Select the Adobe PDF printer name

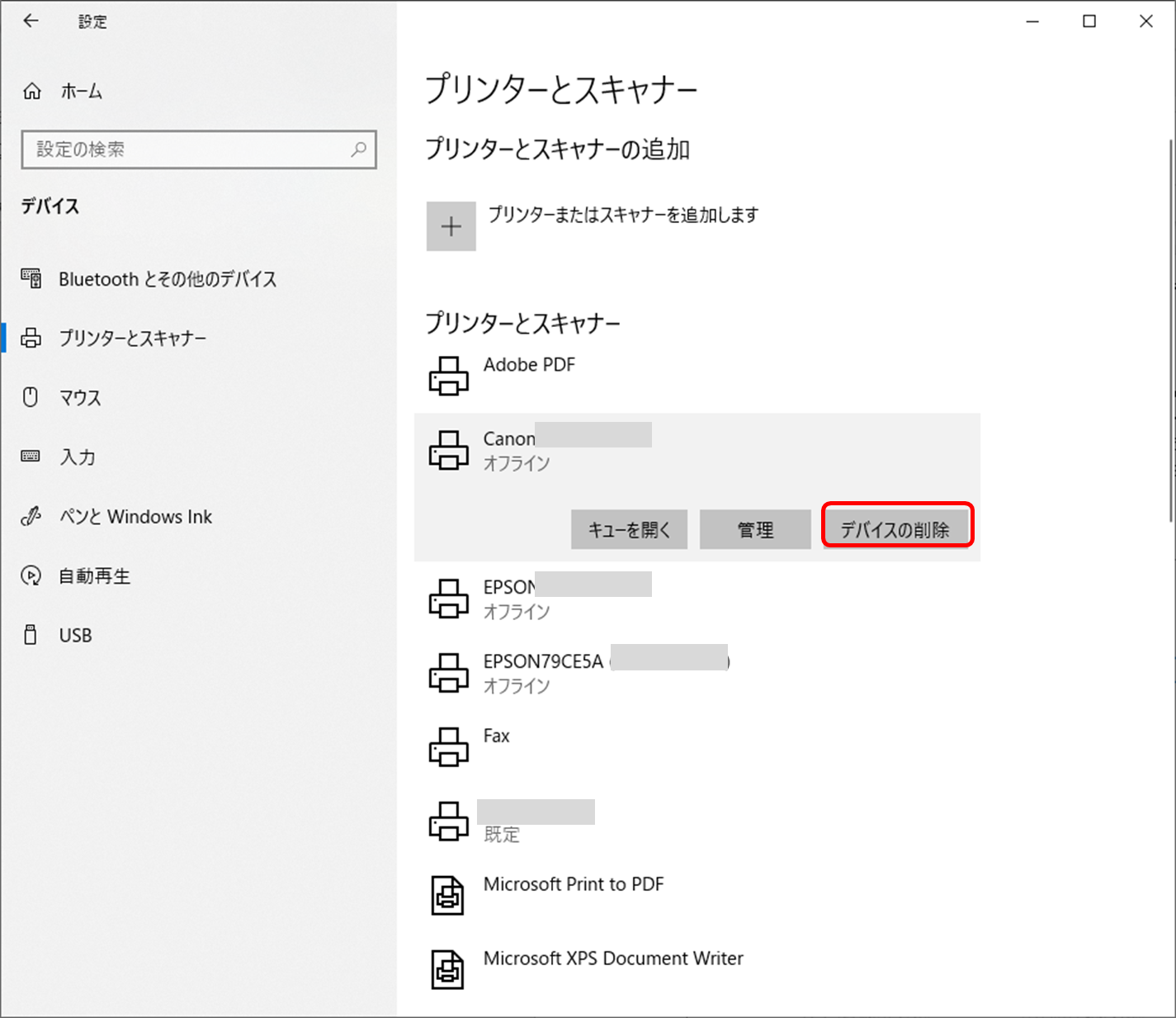tap(529, 365)
